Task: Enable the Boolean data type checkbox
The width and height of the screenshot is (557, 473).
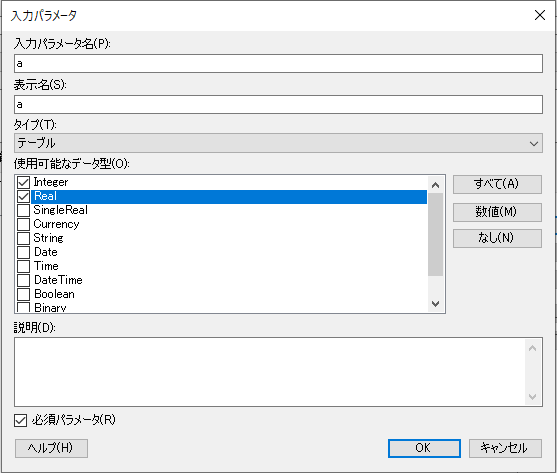Action: 23,294
